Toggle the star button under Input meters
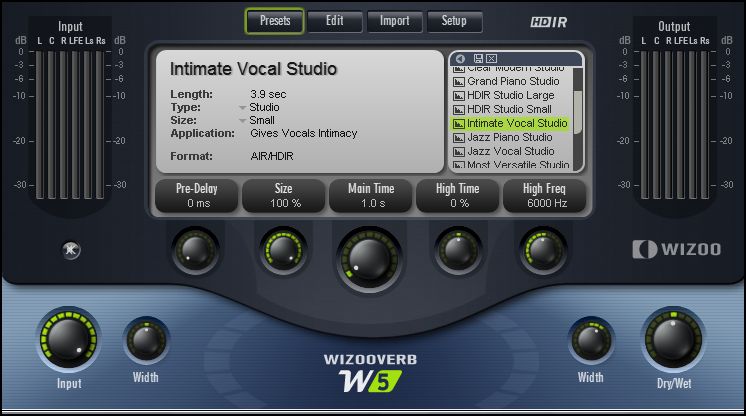This screenshot has width=746, height=416. click(71, 249)
